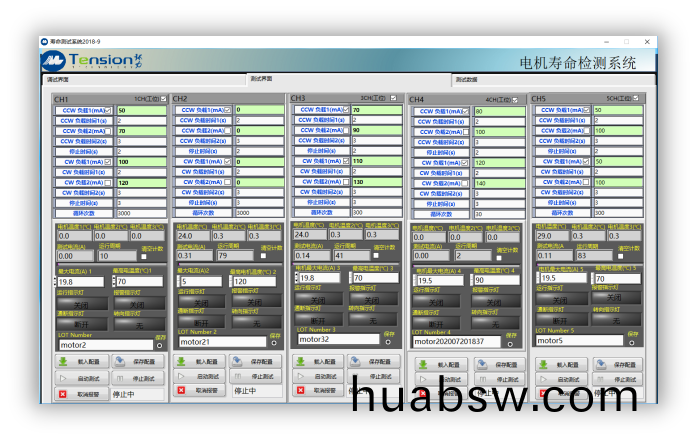Enable the CCW 负载2(mA) checkbox in CH1
This screenshot has width=697, height=441.
[113, 131]
